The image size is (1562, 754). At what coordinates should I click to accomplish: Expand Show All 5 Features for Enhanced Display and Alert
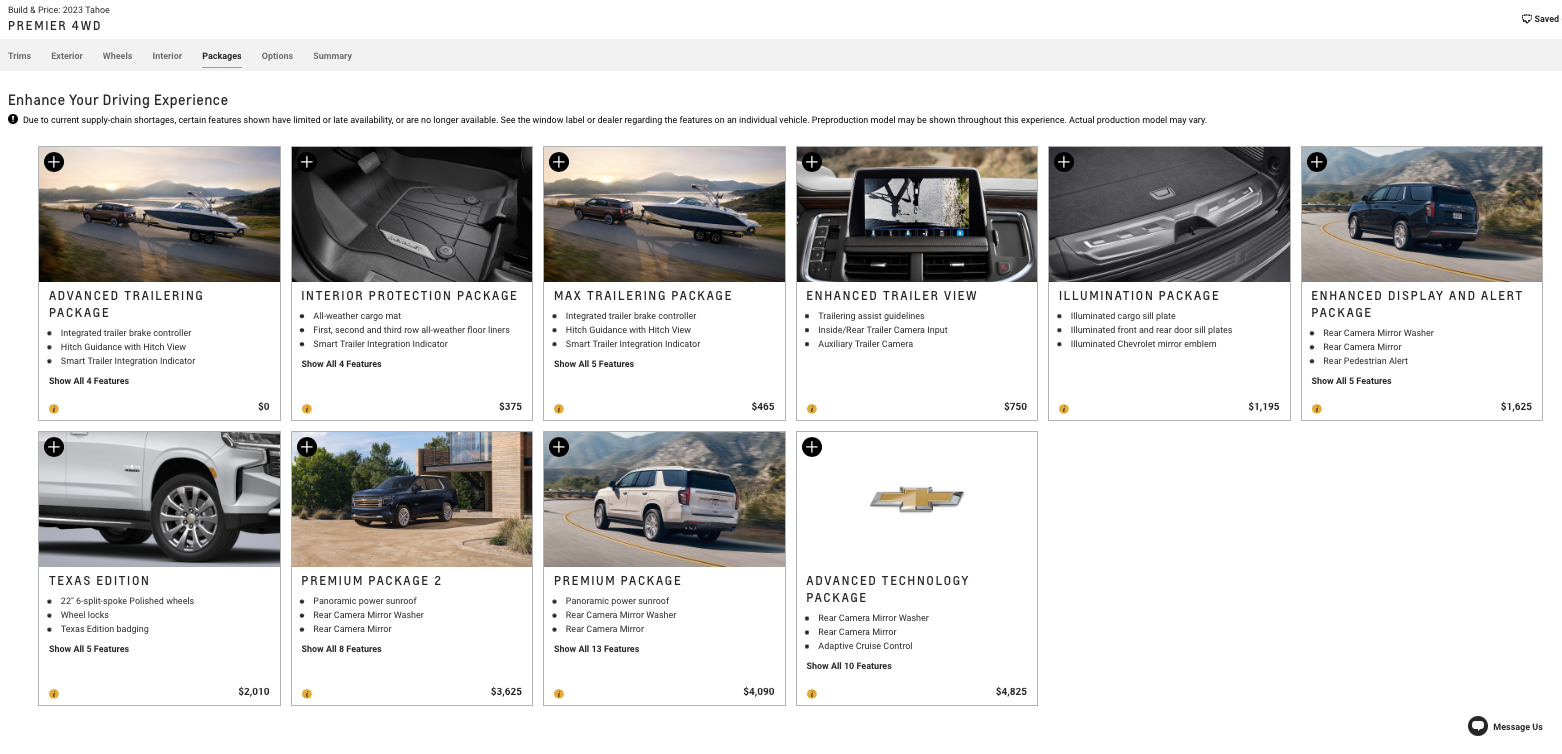click(x=1351, y=381)
